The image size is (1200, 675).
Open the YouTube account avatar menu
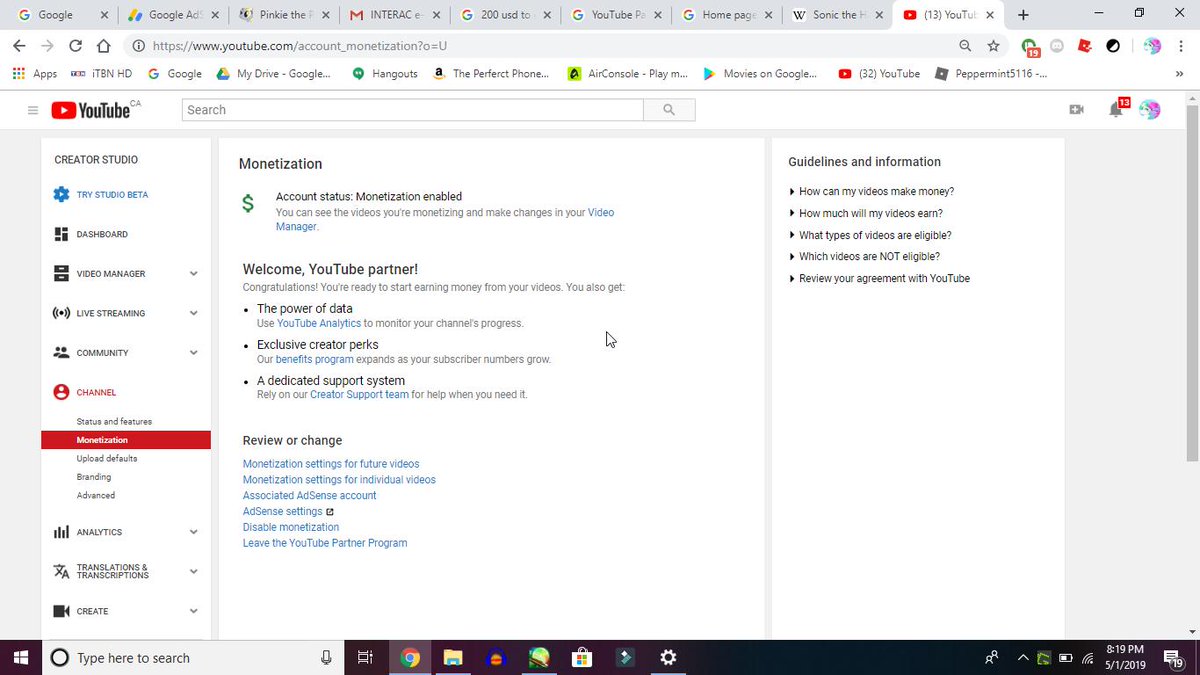tap(1150, 110)
